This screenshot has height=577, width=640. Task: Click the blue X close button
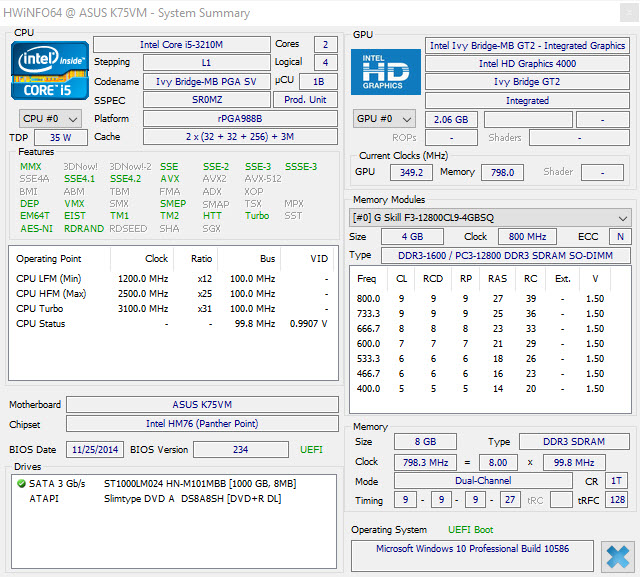pyautogui.click(x=618, y=557)
